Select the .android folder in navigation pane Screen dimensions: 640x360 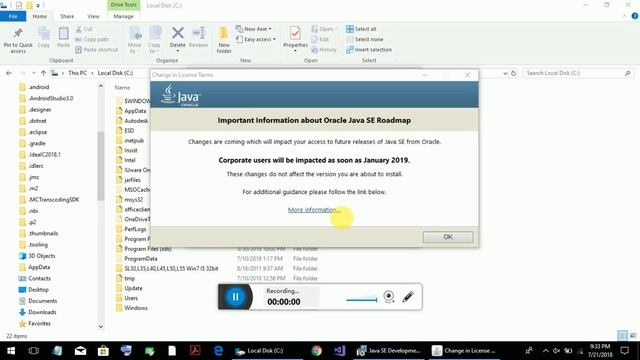click(39, 87)
